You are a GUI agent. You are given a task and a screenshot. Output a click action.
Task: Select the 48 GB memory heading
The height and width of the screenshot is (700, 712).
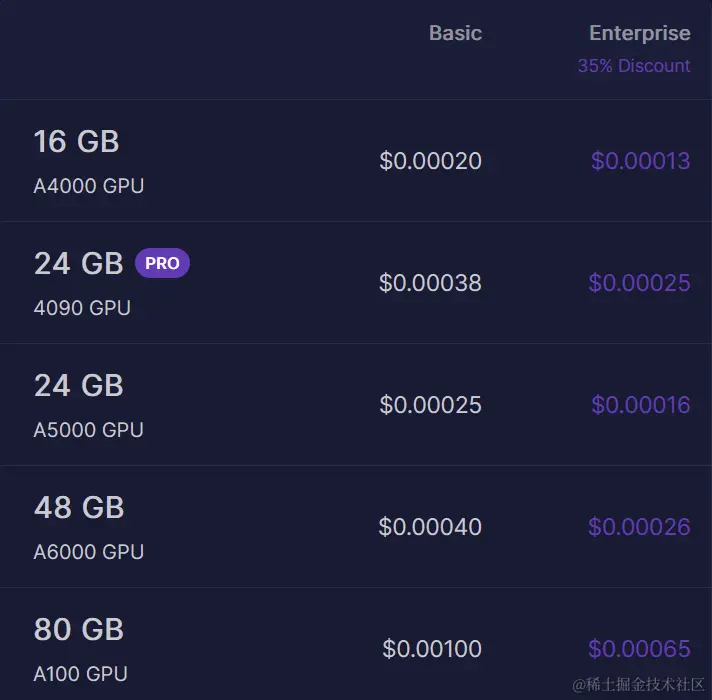[79, 507]
